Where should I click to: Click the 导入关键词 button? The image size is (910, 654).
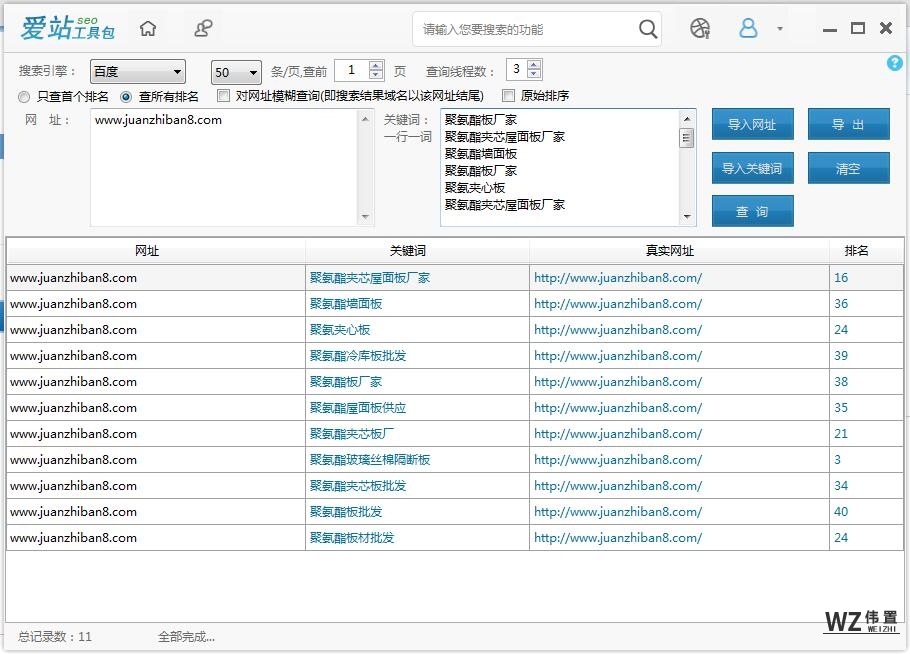click(x=752, y=168)
